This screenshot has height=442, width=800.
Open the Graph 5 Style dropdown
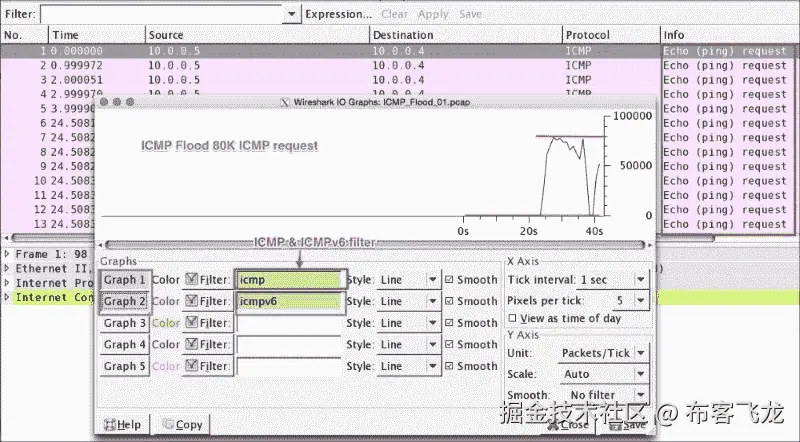click(409, 366)
